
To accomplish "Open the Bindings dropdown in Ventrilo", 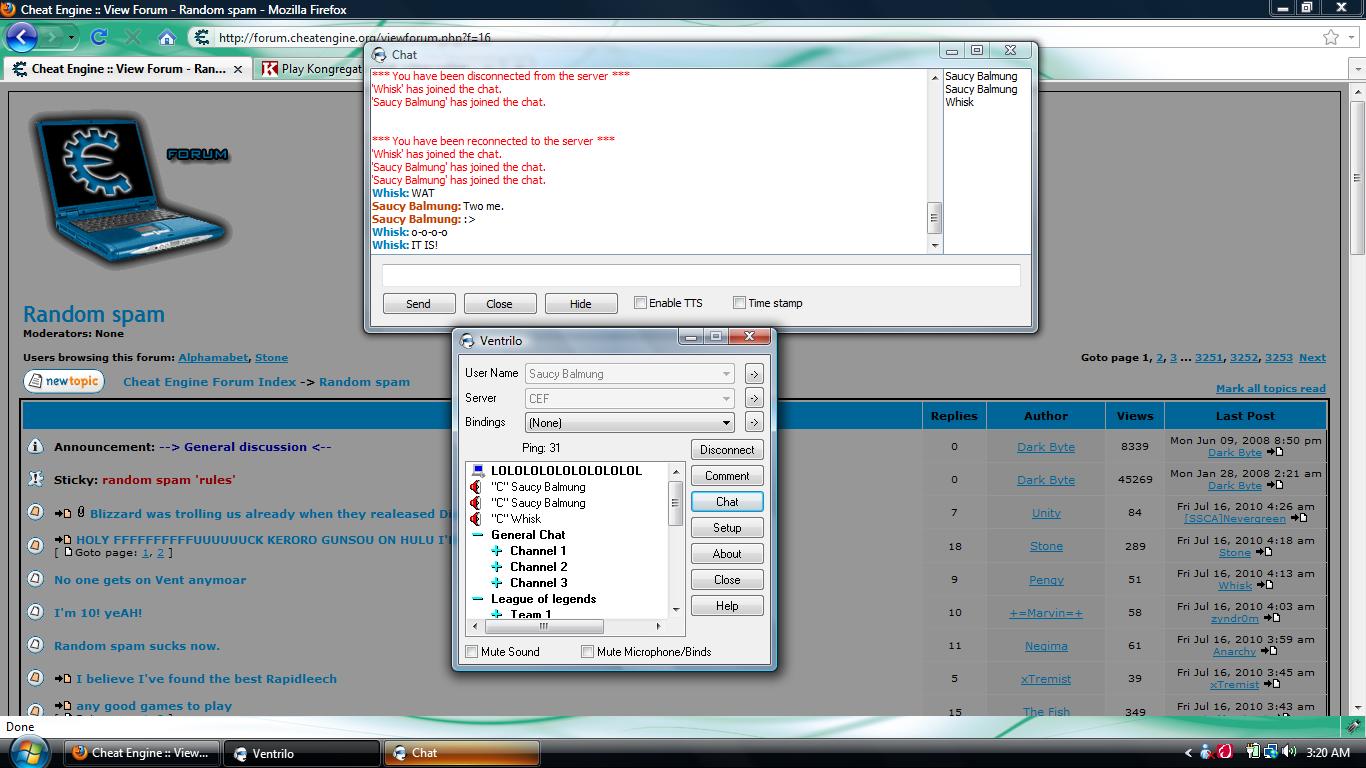I will [x=727, y=423].
